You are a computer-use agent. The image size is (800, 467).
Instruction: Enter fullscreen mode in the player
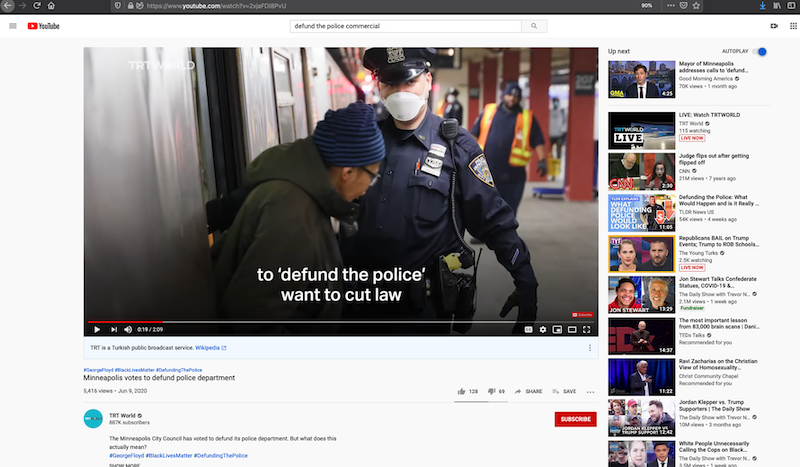589,329
